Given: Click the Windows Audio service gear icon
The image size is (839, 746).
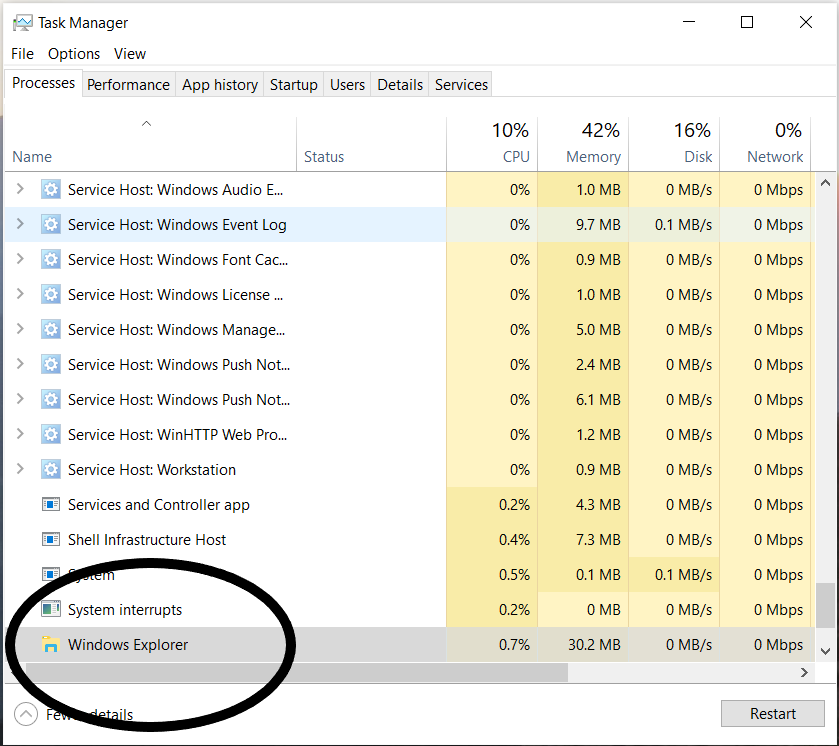Looking at the screenshot, I should click(51, 190).
